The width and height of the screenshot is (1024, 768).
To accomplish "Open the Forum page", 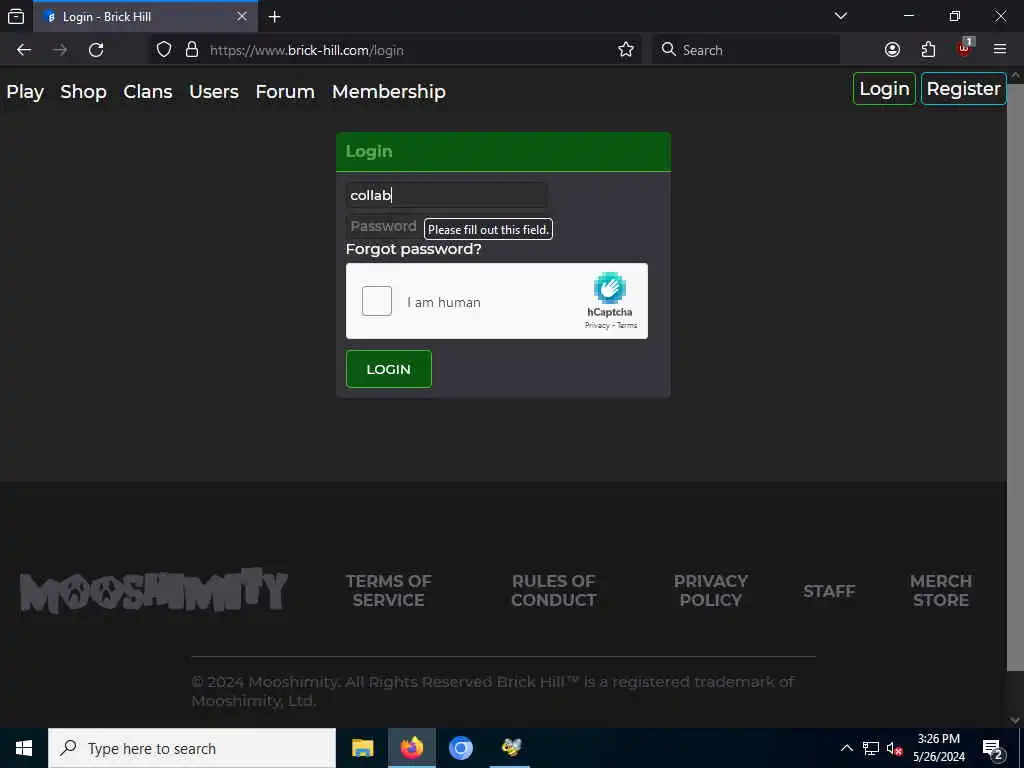I will [285, 92].
